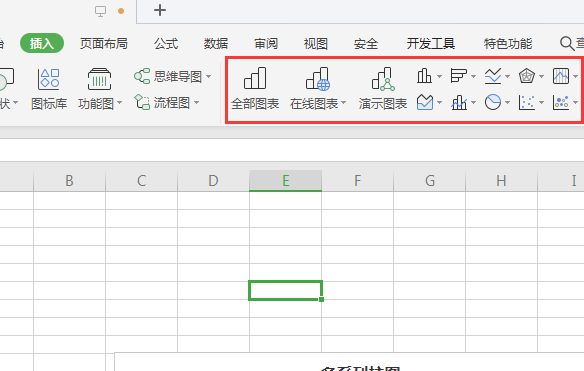Insert a pie chart

pyautogui.click(x=493, y=102)
